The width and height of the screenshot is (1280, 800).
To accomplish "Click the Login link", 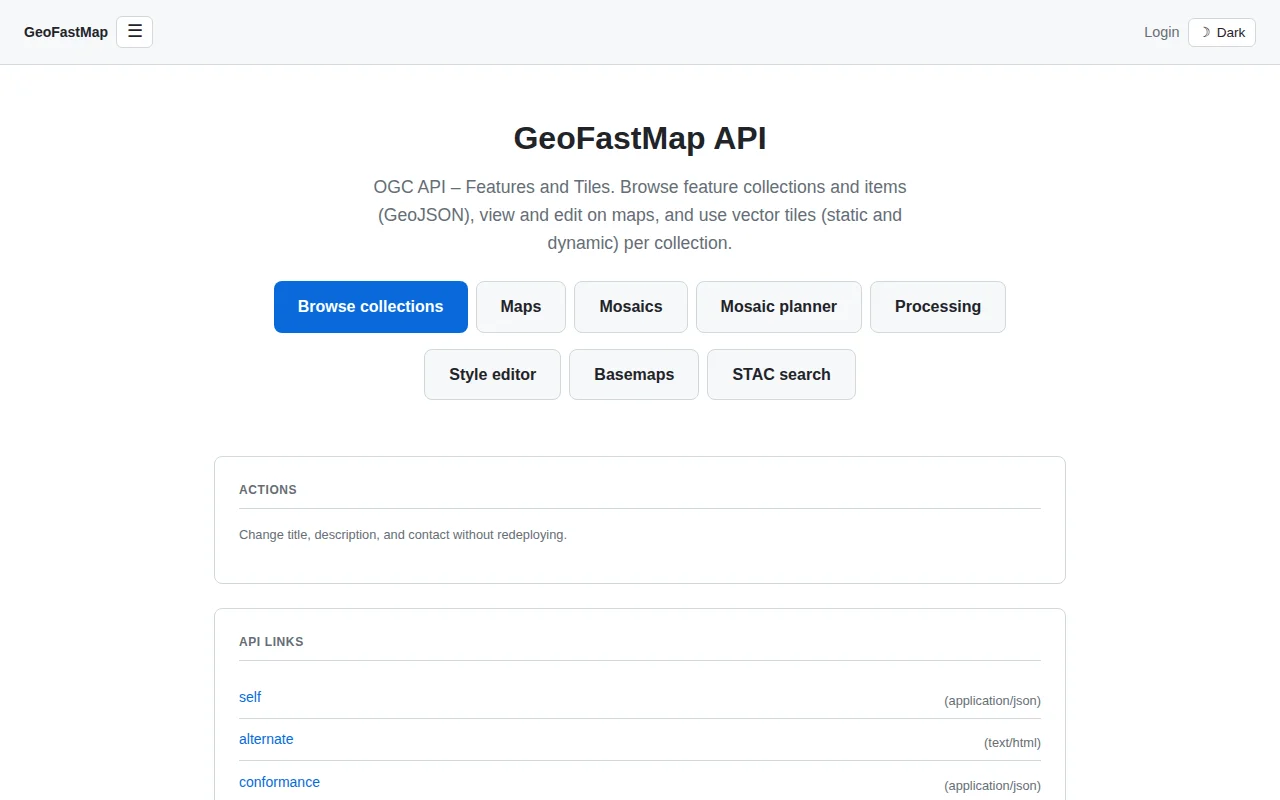I will [x=1161, y=32].
